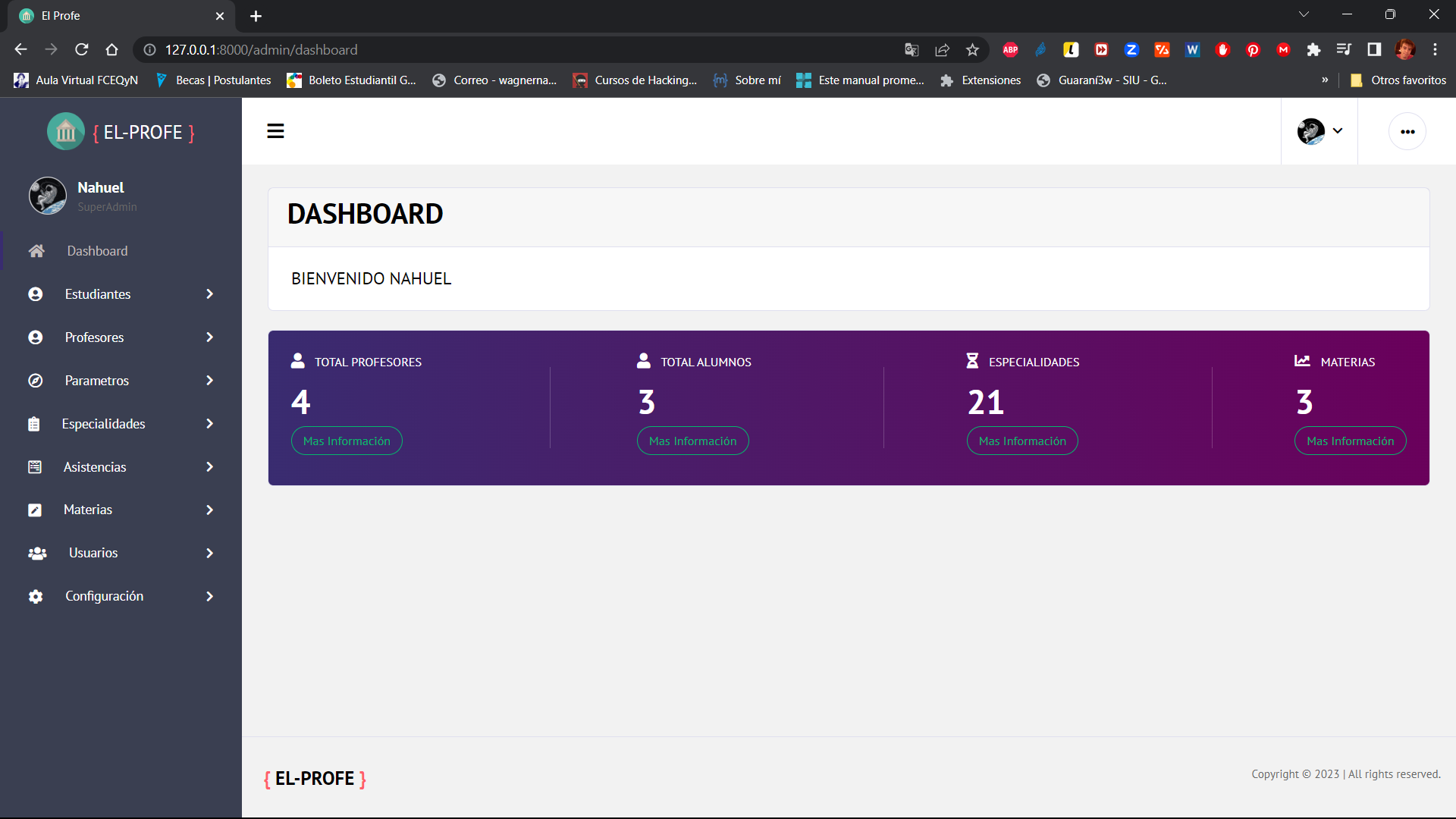Screen dimensions: 1456x819
Task: Click Mas Información under Especialidades
Action: coord(1022,441)
